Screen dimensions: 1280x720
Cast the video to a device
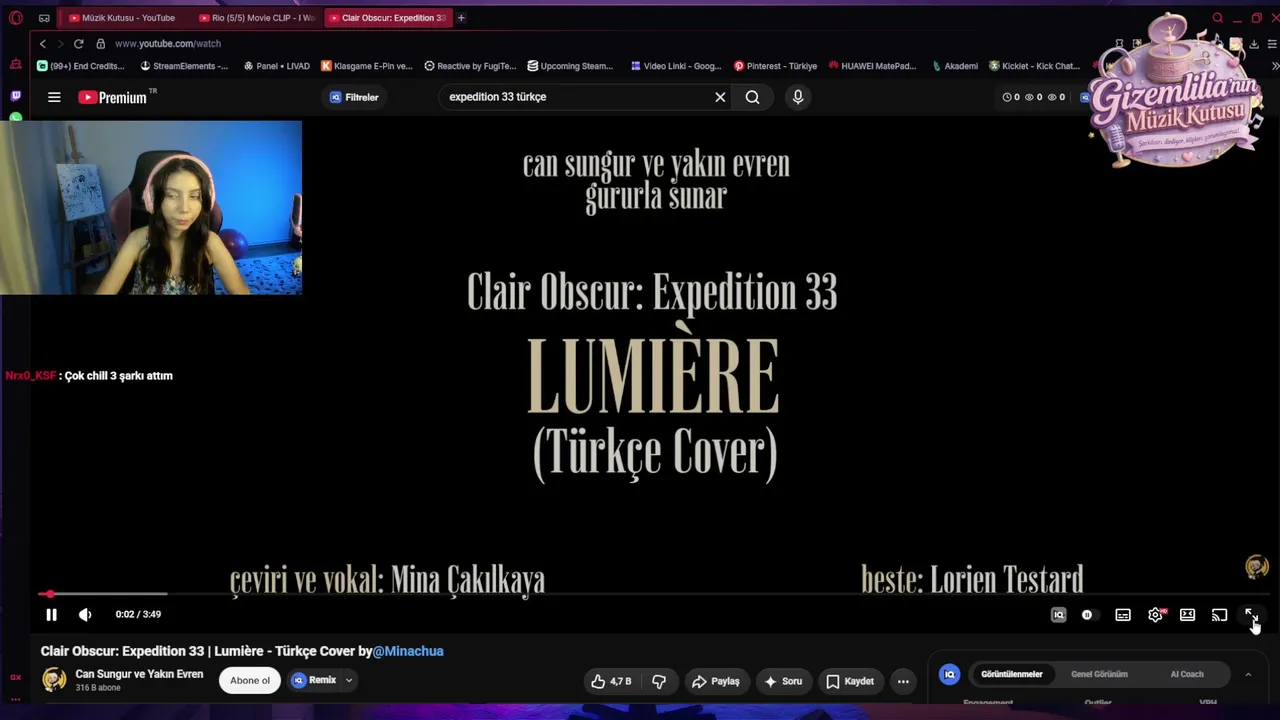pyautogui.click(x=1219, y=615)
